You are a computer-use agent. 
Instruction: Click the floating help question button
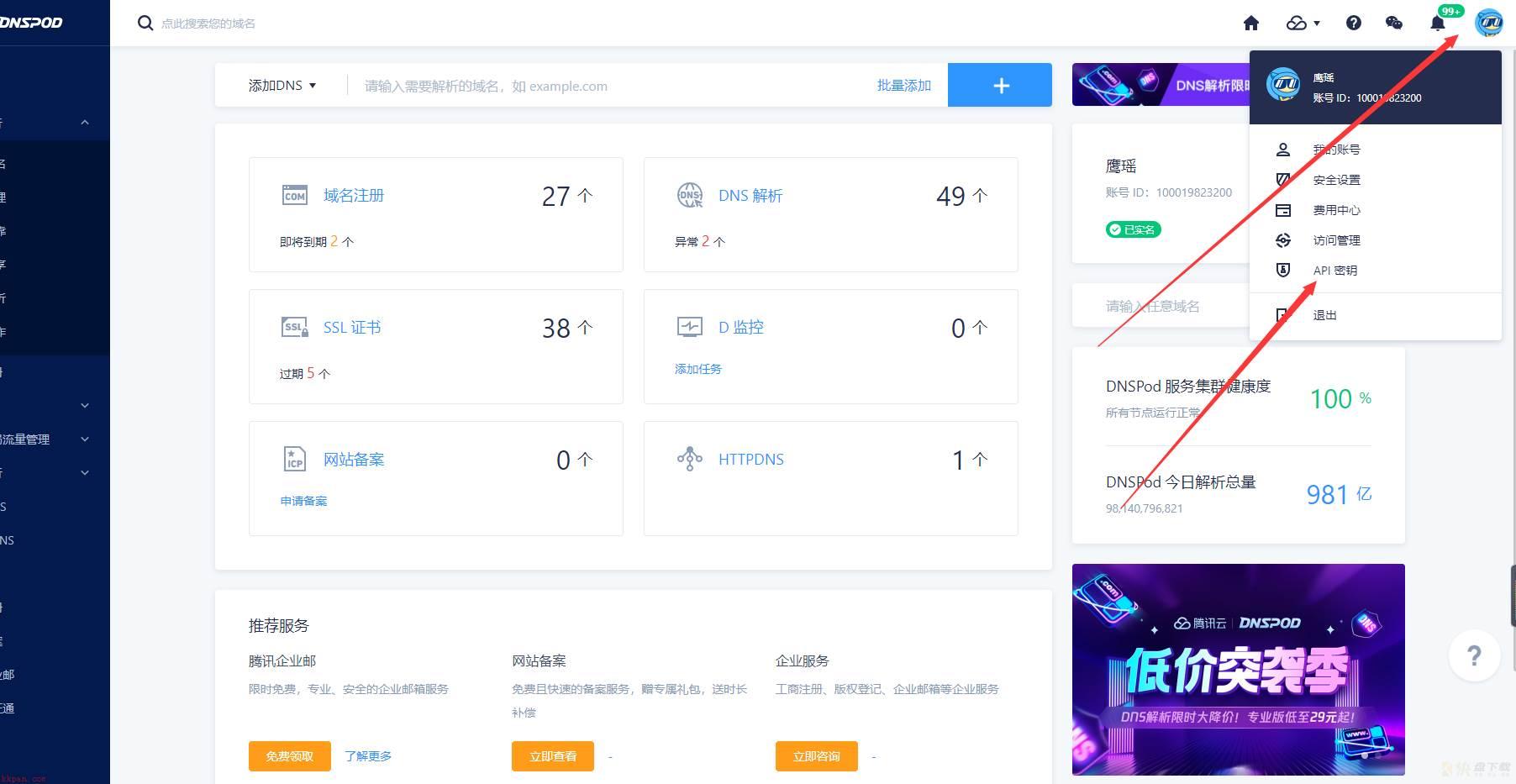(x=1474, y=655)
